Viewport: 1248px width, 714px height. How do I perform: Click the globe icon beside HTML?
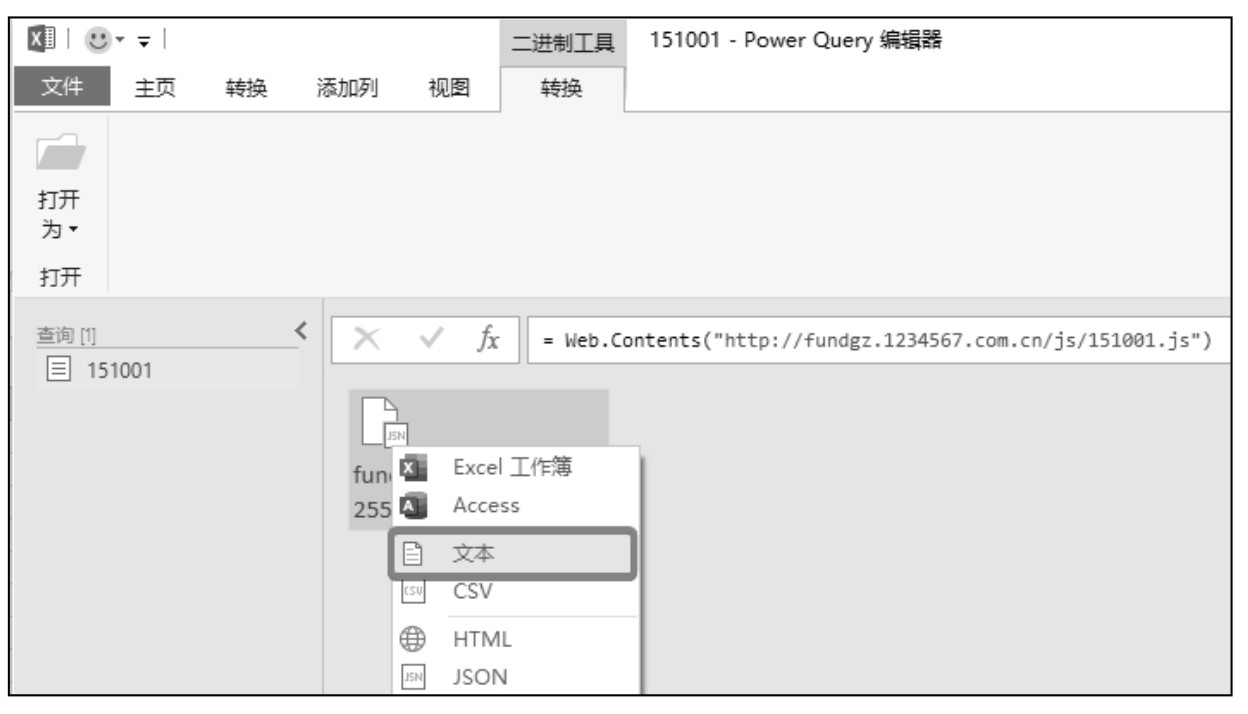click(x=413, y=639)
